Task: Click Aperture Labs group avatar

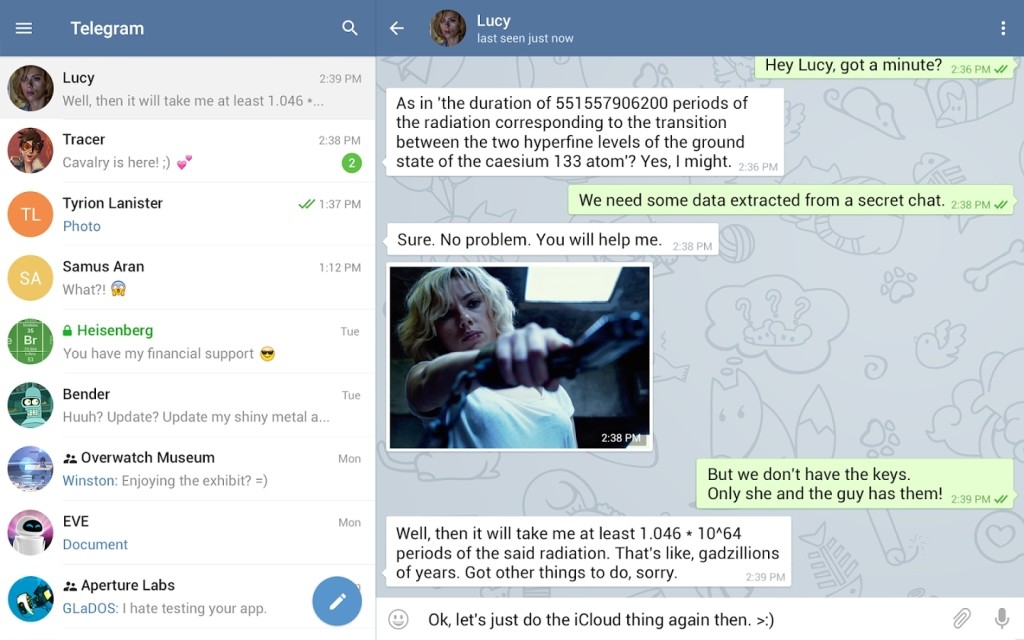Action: click(x=30, y=598)
